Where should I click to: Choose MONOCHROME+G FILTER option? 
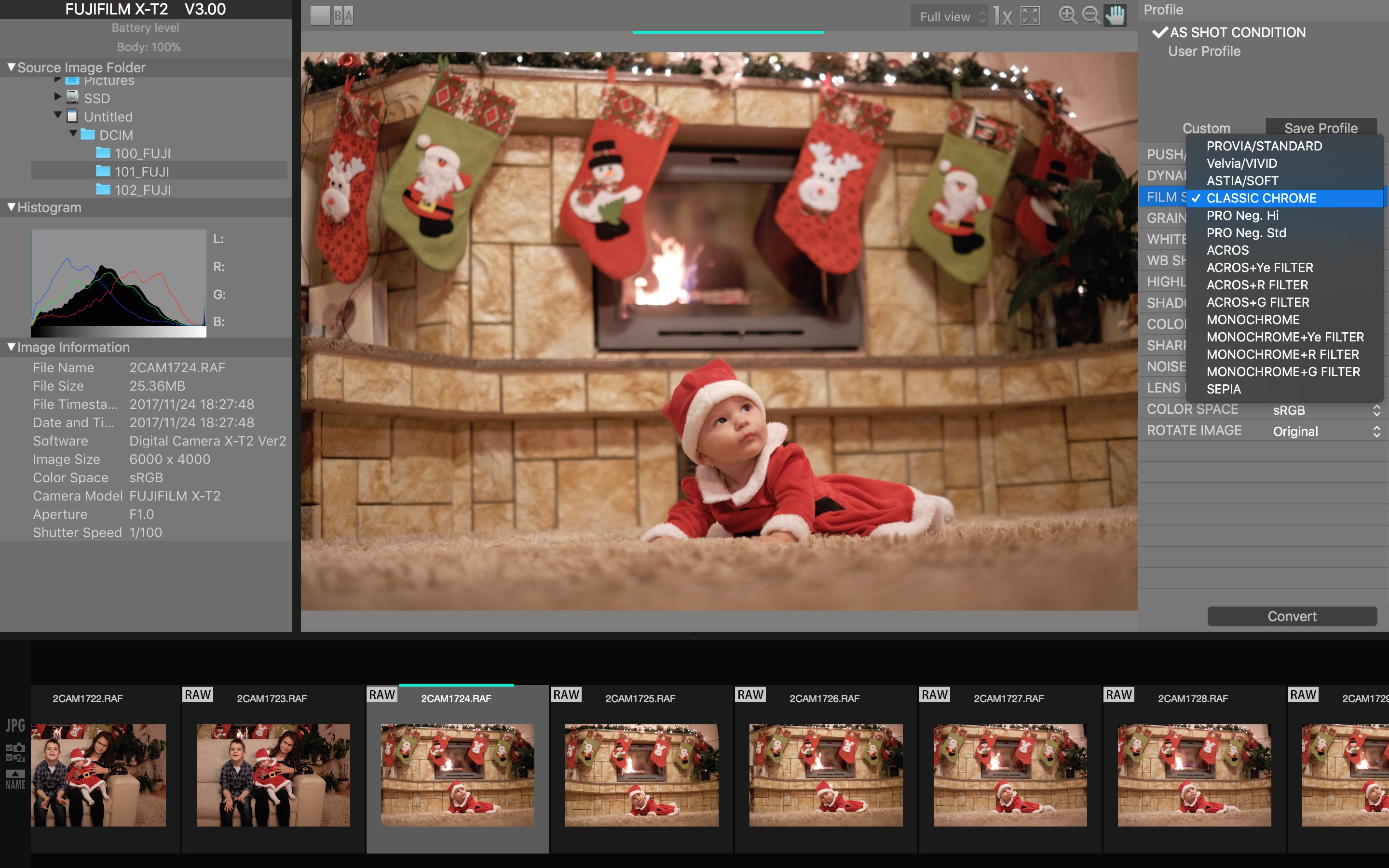1284,371
